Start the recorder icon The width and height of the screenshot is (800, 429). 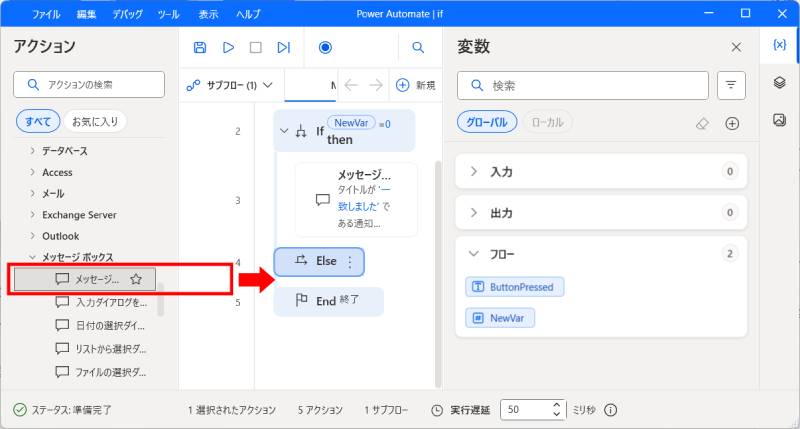click(325, 47)
